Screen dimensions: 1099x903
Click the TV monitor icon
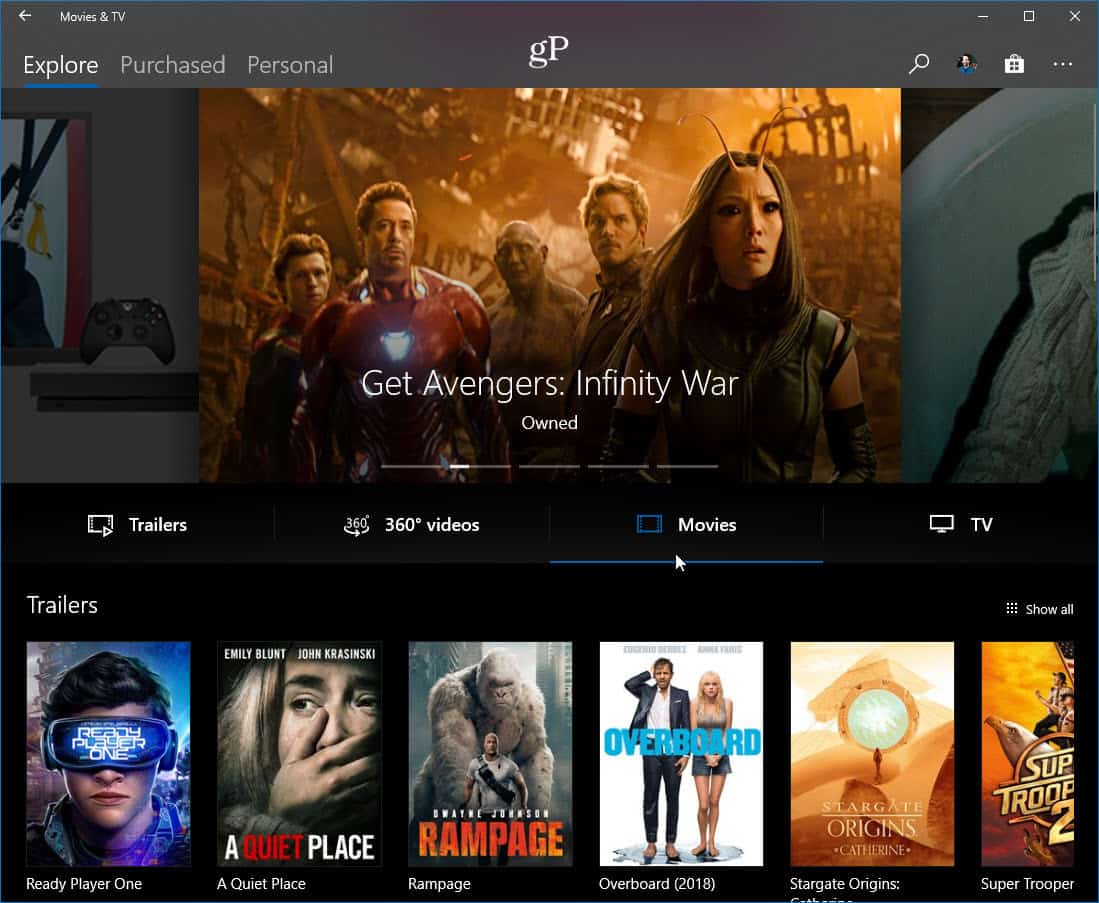click(x=941, y=524)
